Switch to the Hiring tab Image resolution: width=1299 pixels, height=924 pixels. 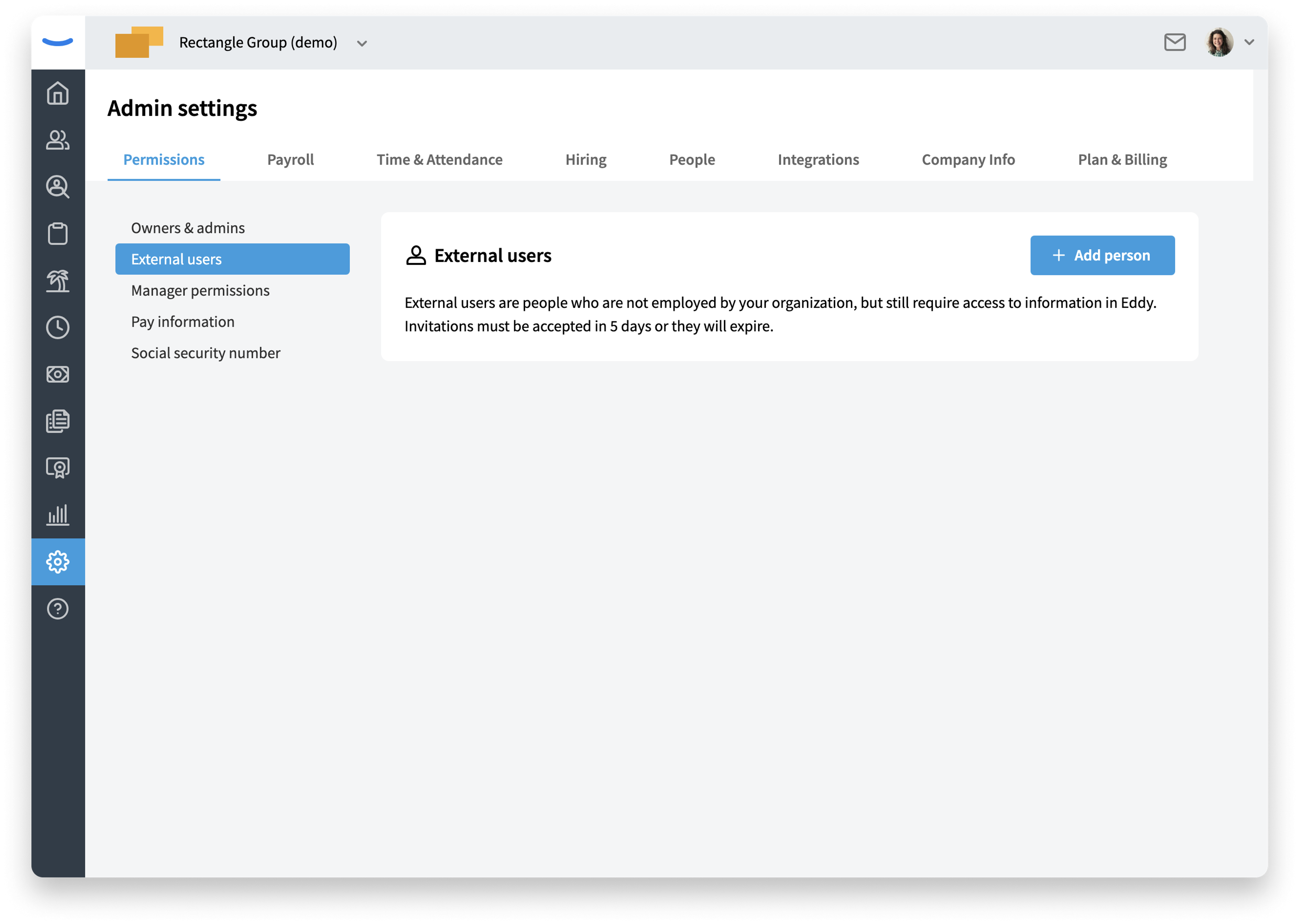[586, 159]
